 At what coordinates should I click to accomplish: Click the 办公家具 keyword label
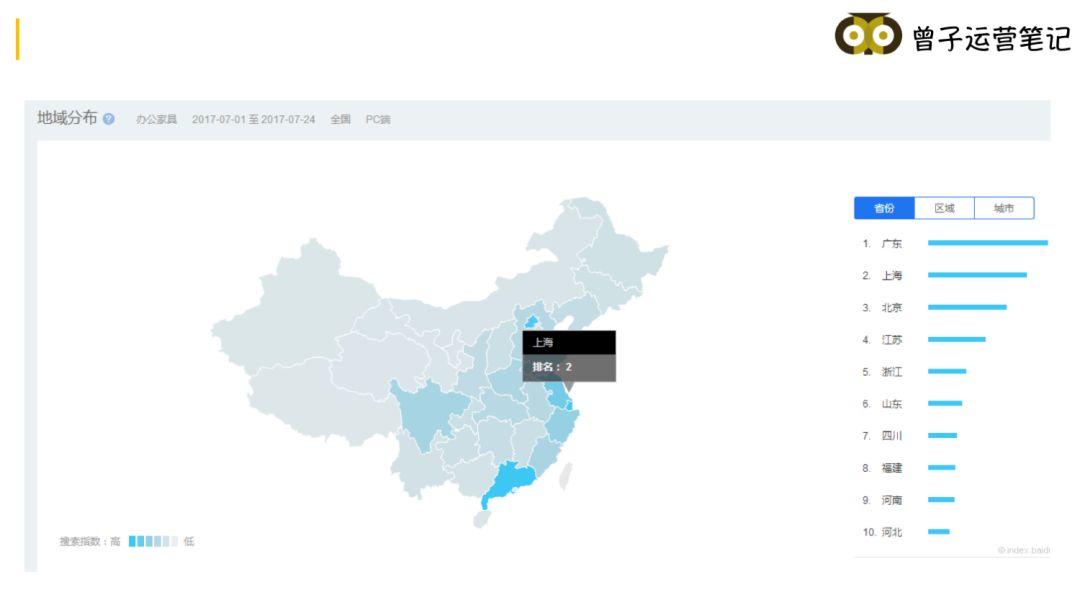coord(156,119)
